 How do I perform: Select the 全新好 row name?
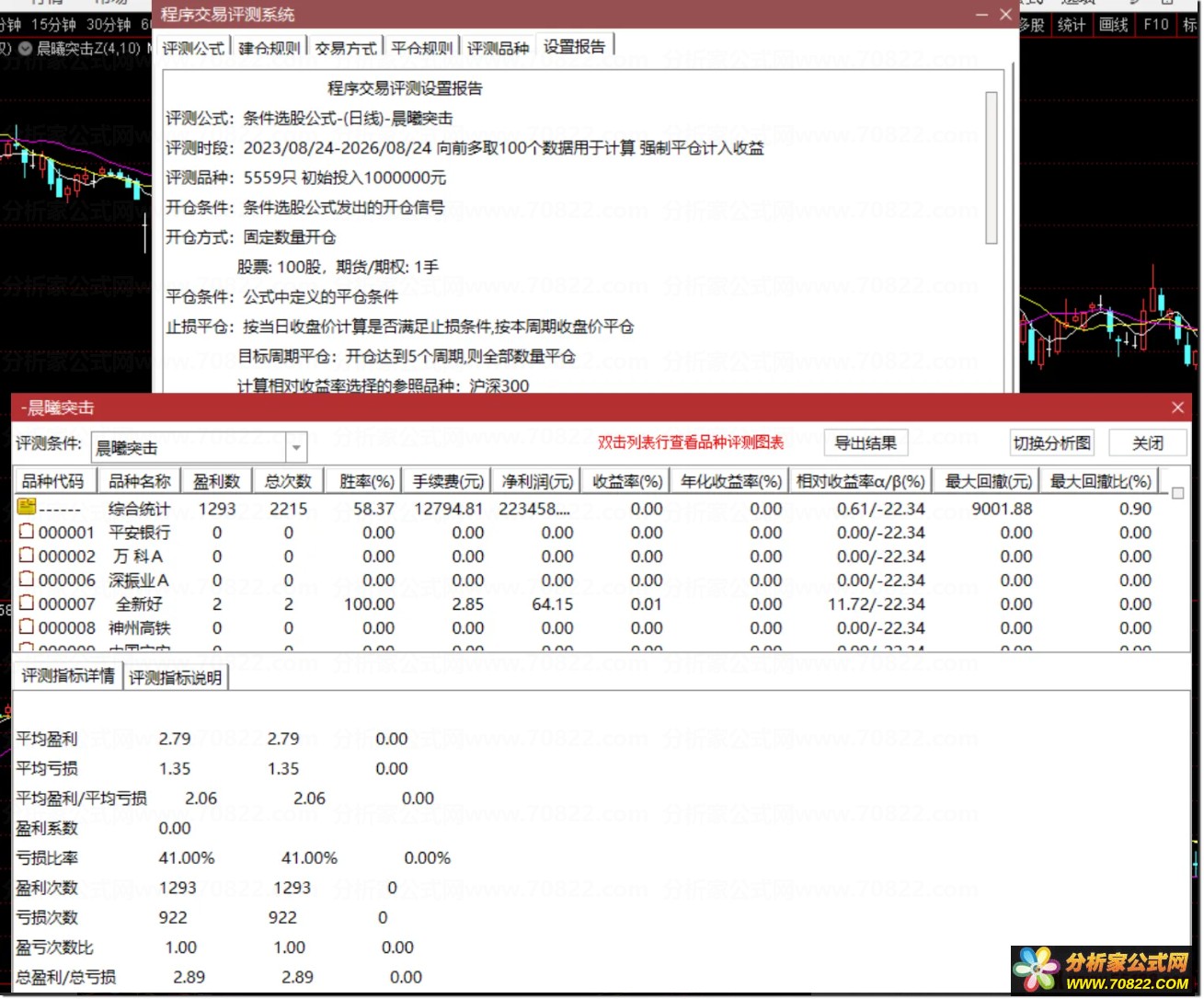139,604
